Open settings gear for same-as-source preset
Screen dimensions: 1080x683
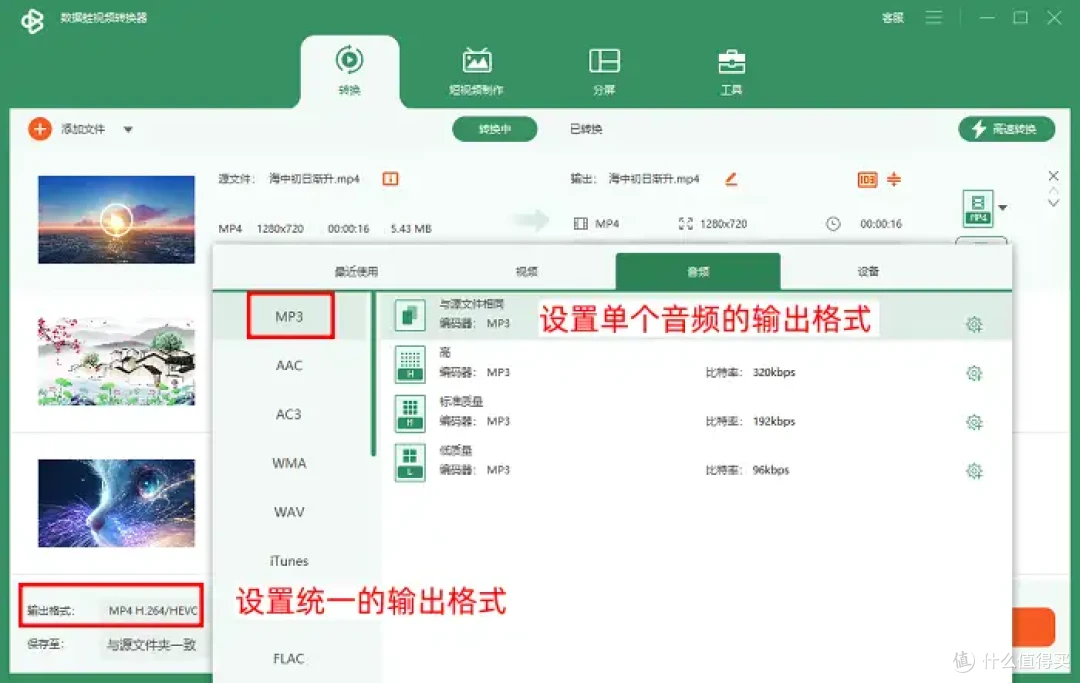point(974,324)
